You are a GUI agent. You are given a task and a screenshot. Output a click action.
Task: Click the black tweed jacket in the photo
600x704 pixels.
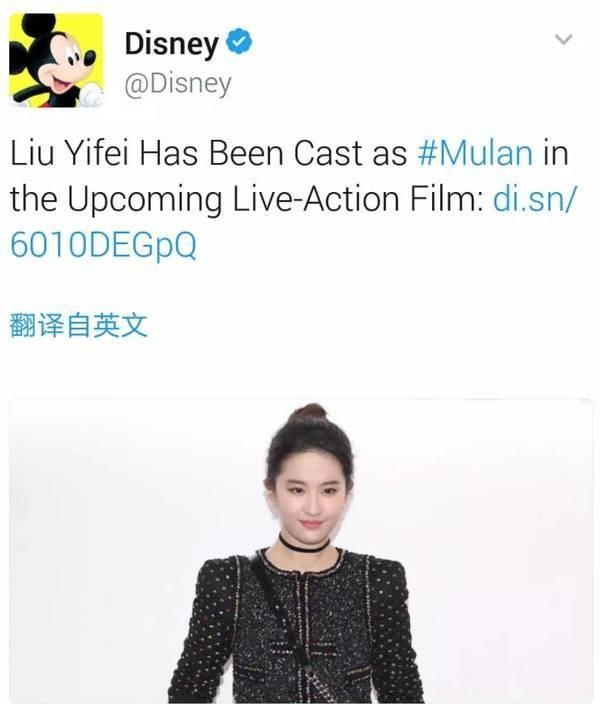pos(296,629)
